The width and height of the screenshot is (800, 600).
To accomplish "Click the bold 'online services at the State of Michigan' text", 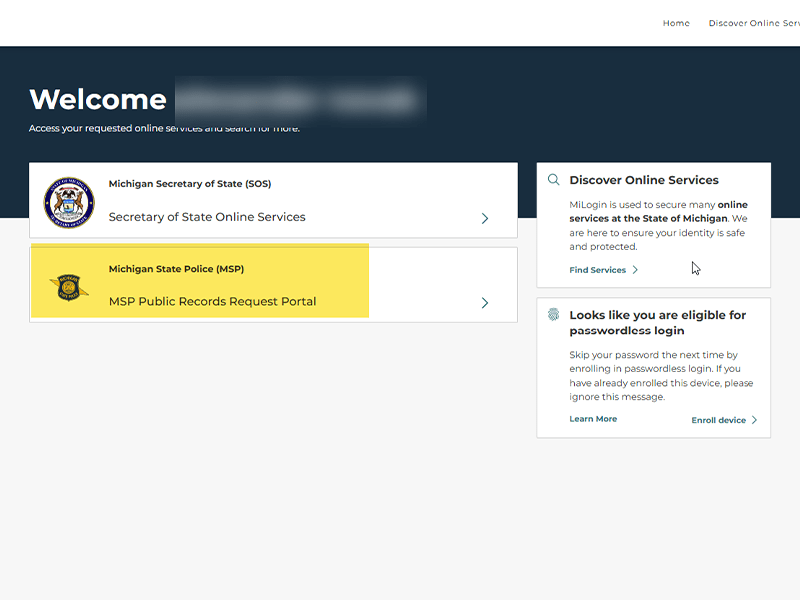I will [659, 211].
